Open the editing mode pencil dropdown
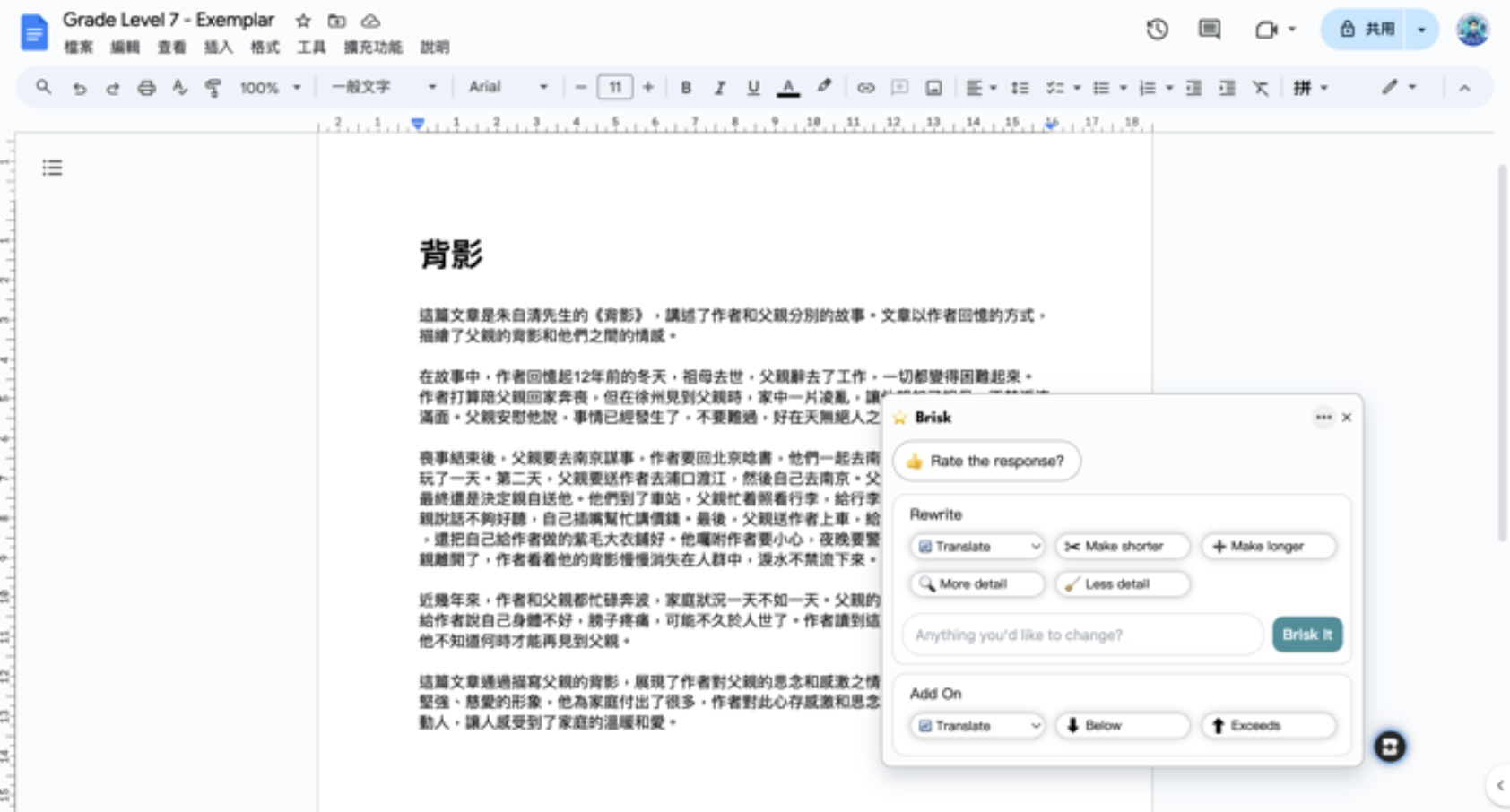The height and width of the screenshot is (812, 1510). tap(1398, 87)
